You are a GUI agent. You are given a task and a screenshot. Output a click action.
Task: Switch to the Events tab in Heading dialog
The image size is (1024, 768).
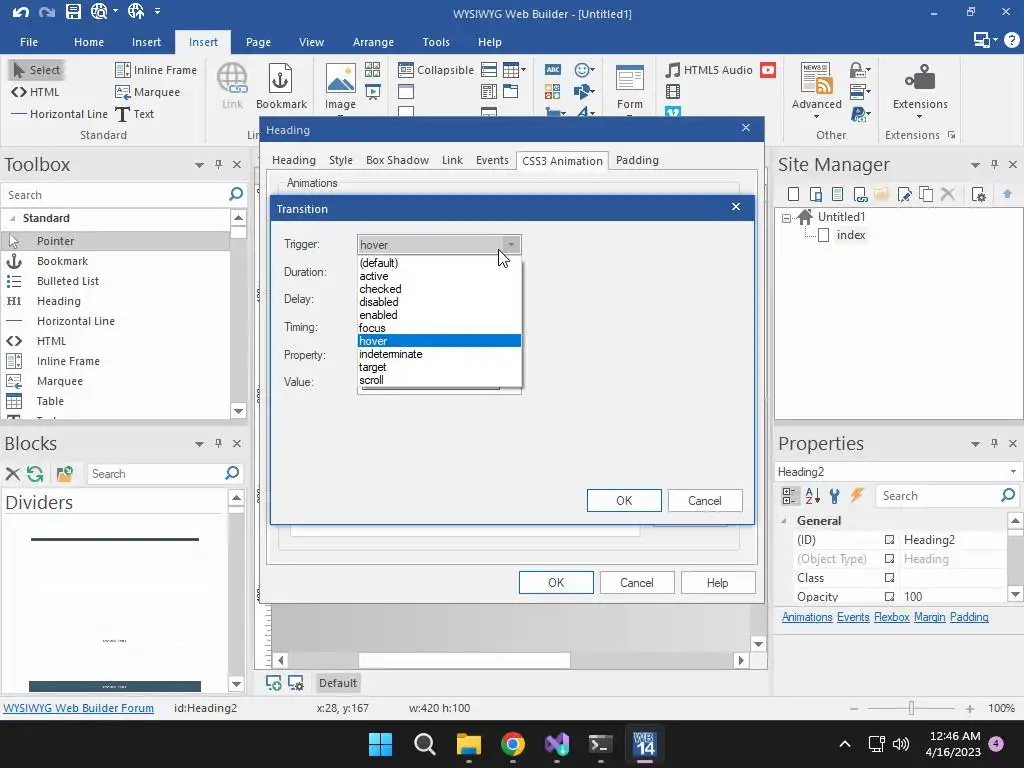(x=492, y=160)
